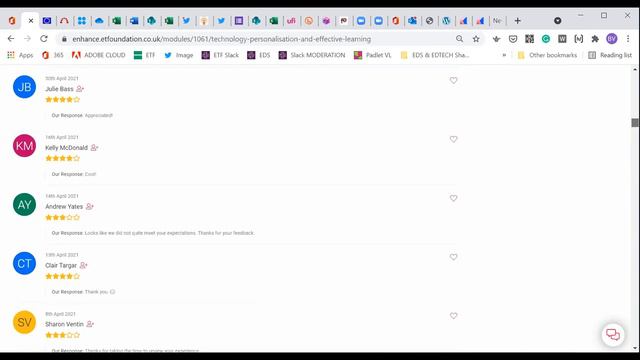Switch to the ufi tab
The height and width of the screenshot is (360, 640).
(x=291, y=20)
